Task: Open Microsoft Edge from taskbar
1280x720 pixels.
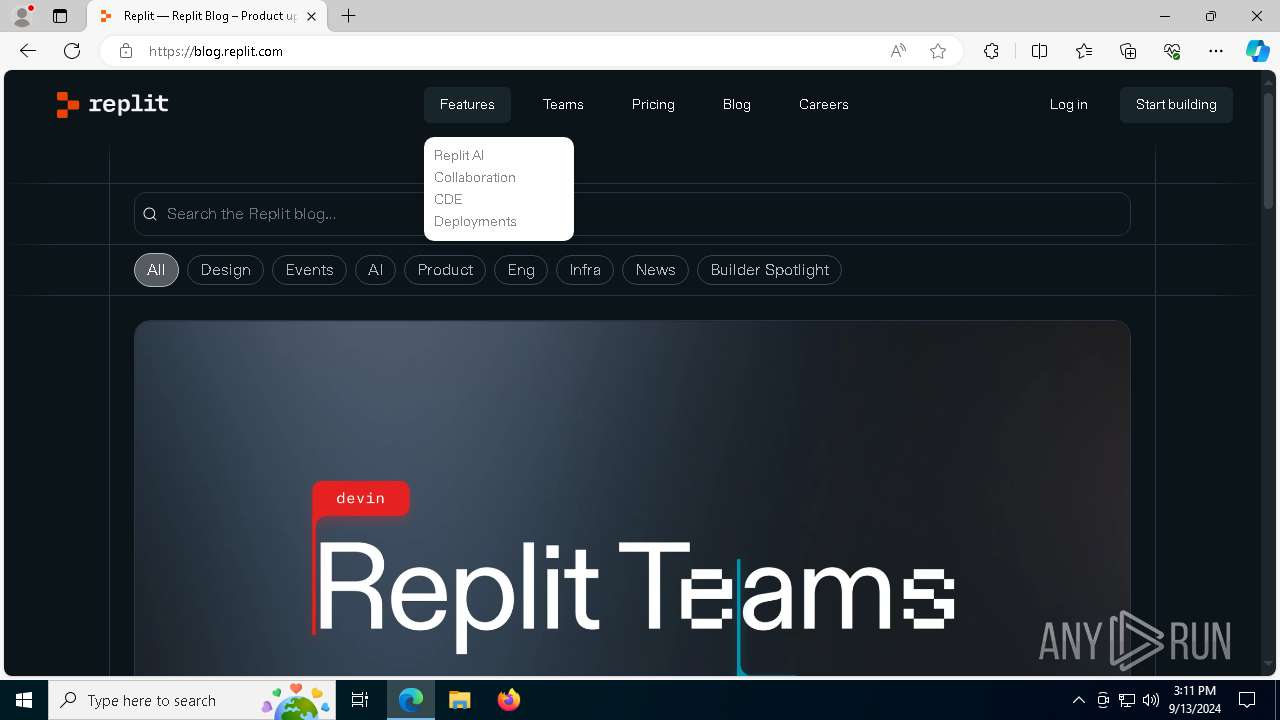Action: [411, 700]
